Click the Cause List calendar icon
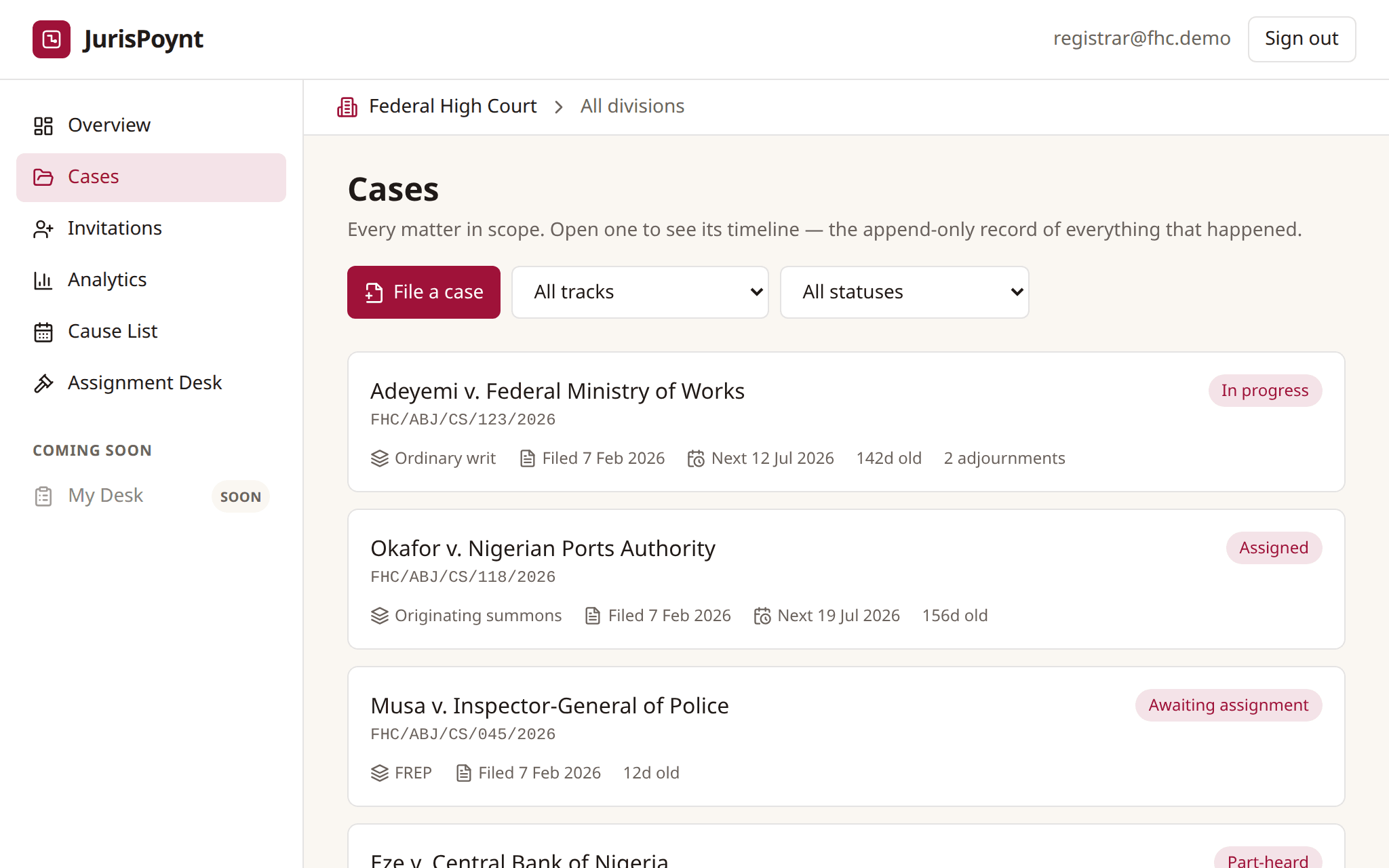This screenshot has height=868, width=1389. (x=43, y=332)
